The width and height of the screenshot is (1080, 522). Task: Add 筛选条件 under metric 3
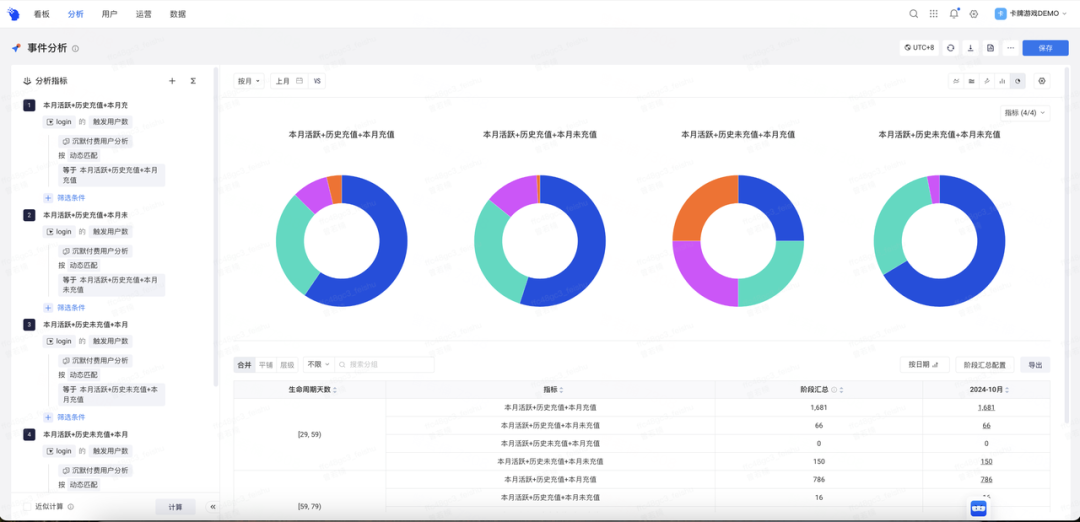click(x=65, y=417)
